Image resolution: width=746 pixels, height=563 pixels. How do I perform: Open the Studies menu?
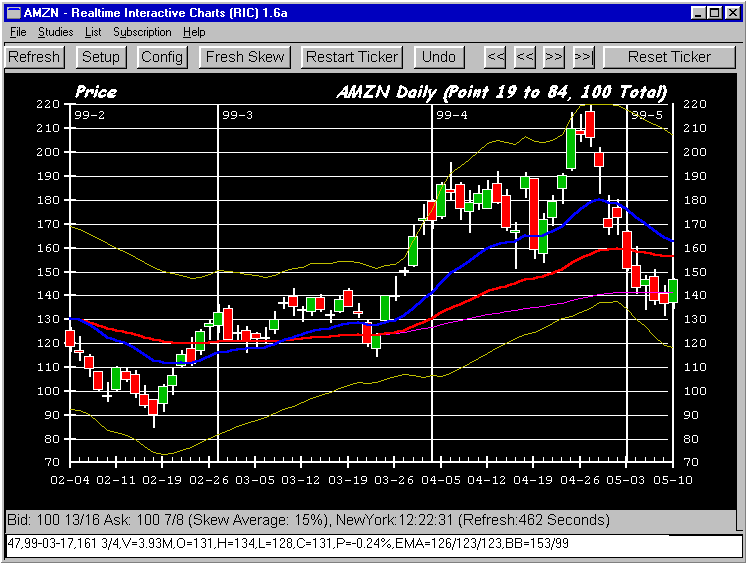[x=55, y=32]
